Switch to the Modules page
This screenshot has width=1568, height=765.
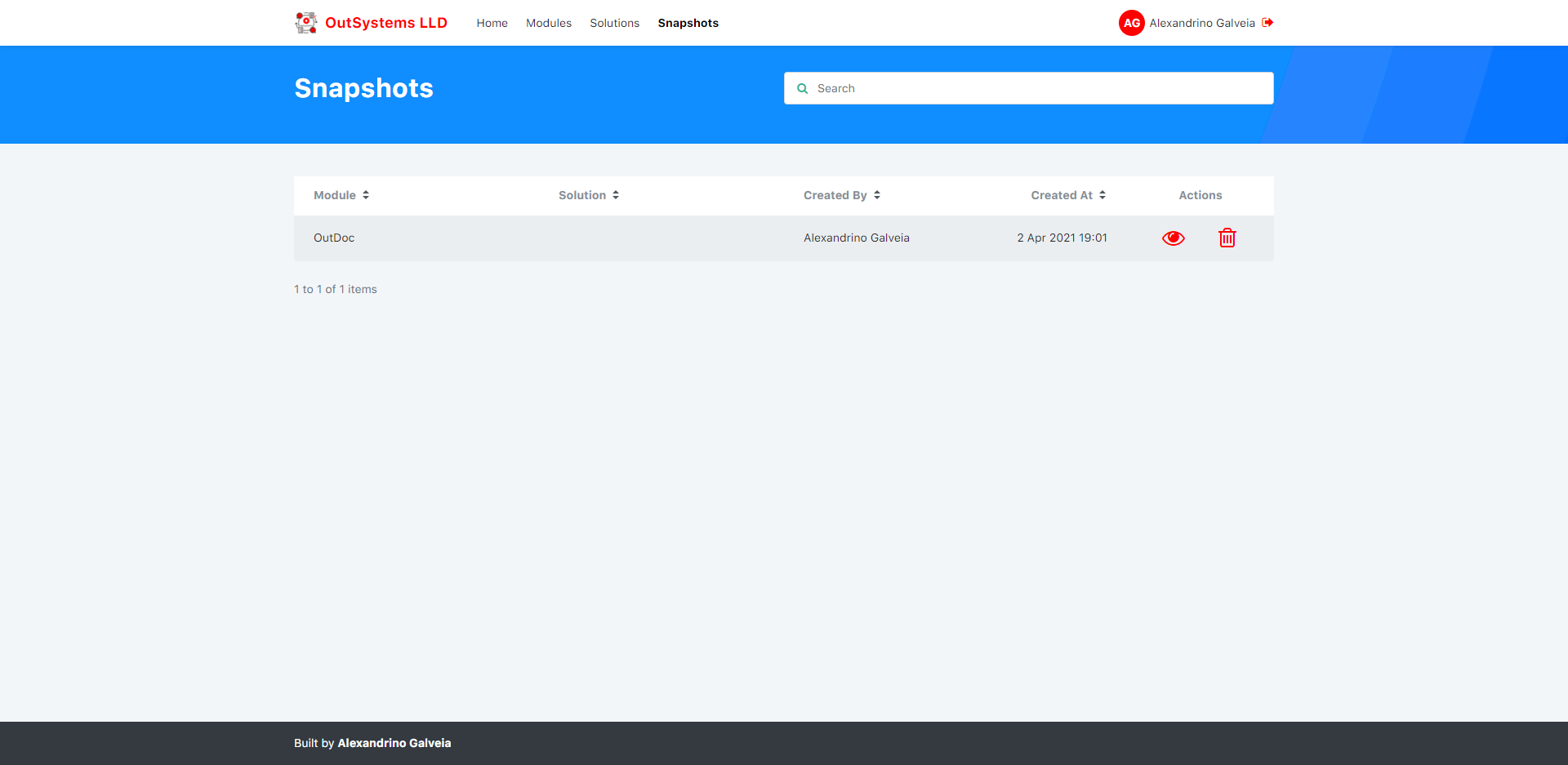pos(548,23)
